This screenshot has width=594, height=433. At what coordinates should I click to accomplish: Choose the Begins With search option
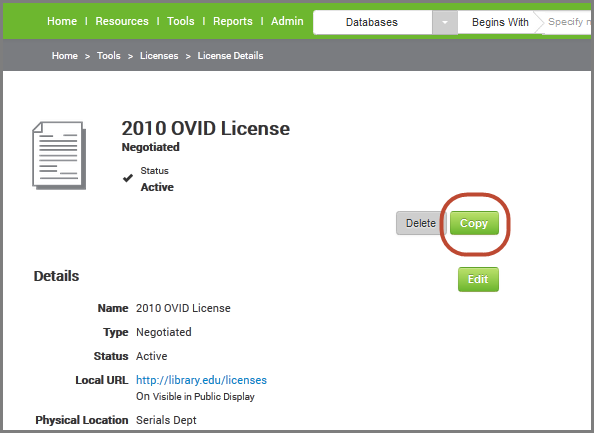pyautogui.click(x=500, y=22)
